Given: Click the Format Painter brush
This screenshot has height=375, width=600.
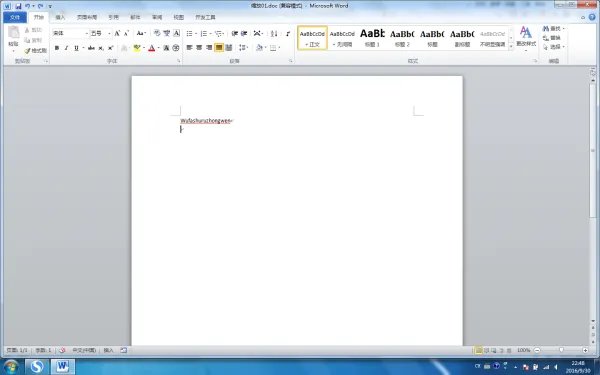Looking at the screenshot, I should [35, 51].
